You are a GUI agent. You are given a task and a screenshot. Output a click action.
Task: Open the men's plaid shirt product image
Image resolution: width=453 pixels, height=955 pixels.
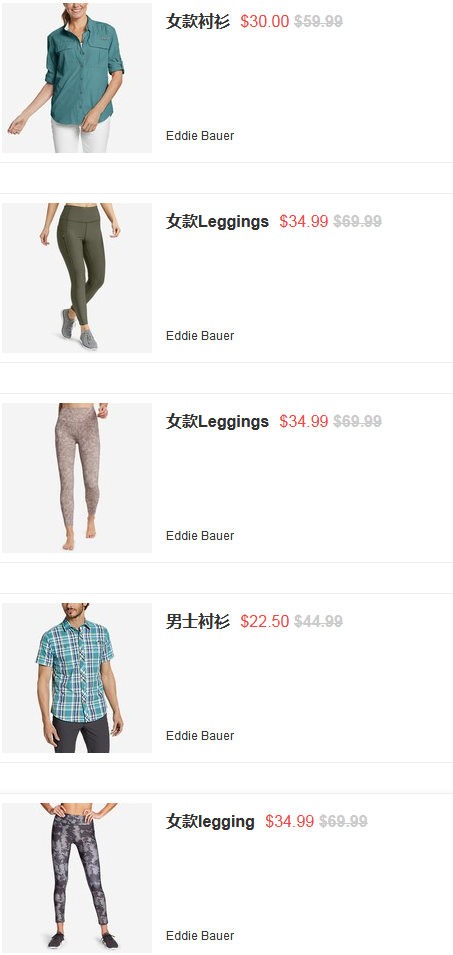pyautogui.click(x=77, y=678)
